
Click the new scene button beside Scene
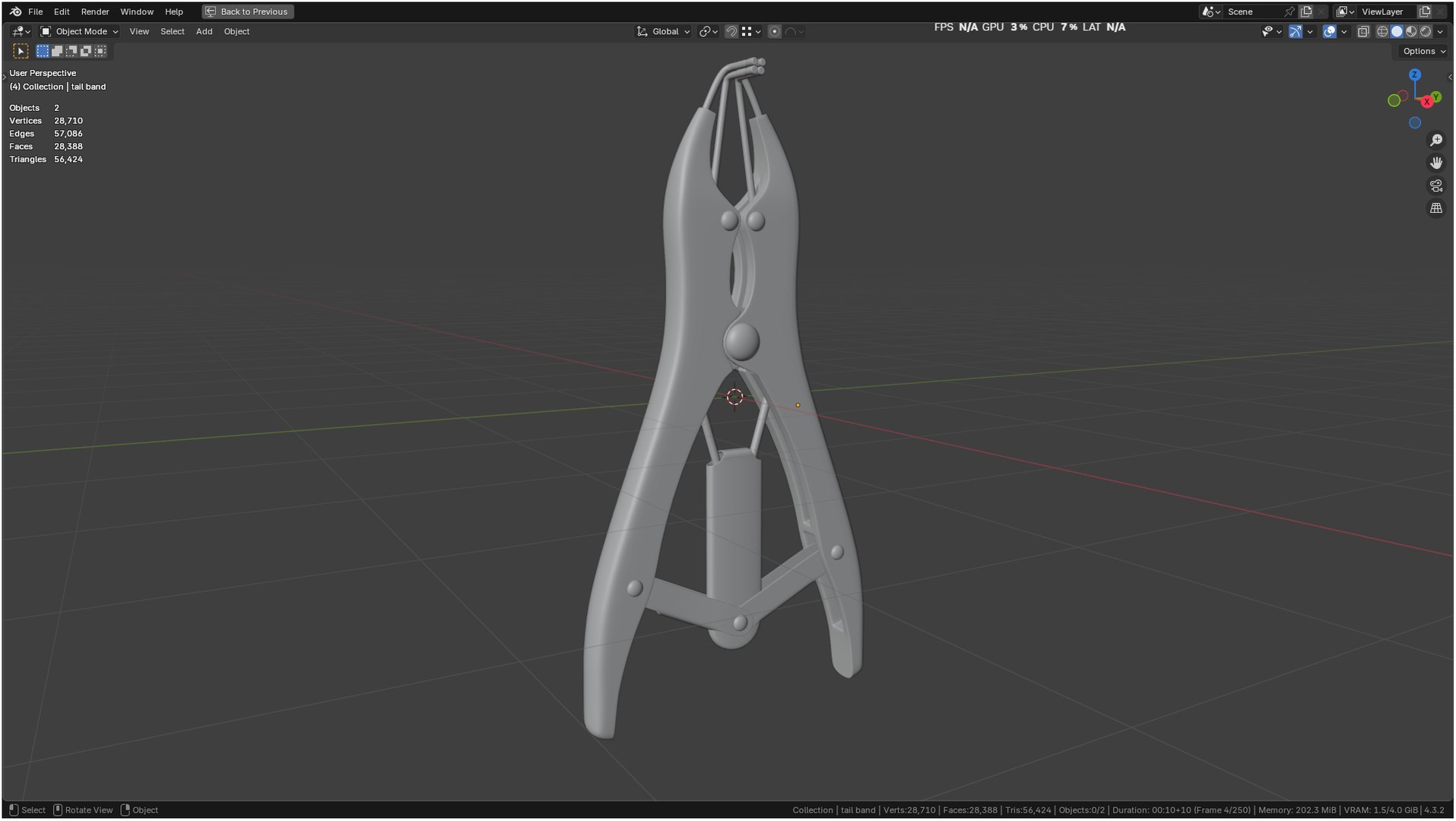(x=1305, y=11)
